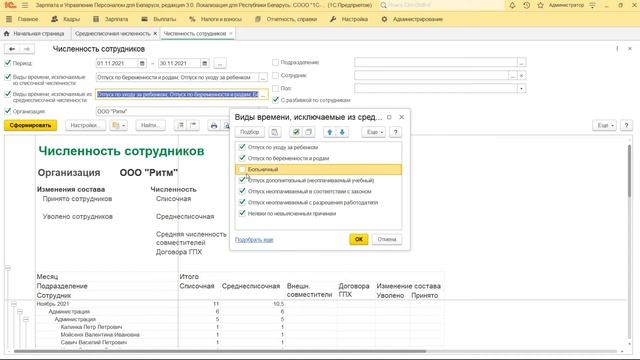Image resolution: width=640 pixels, height=360 pixels.
Task: Enable the Сотрудник filter checkbox
Action: pyautogui.click(x=276, y=76)
